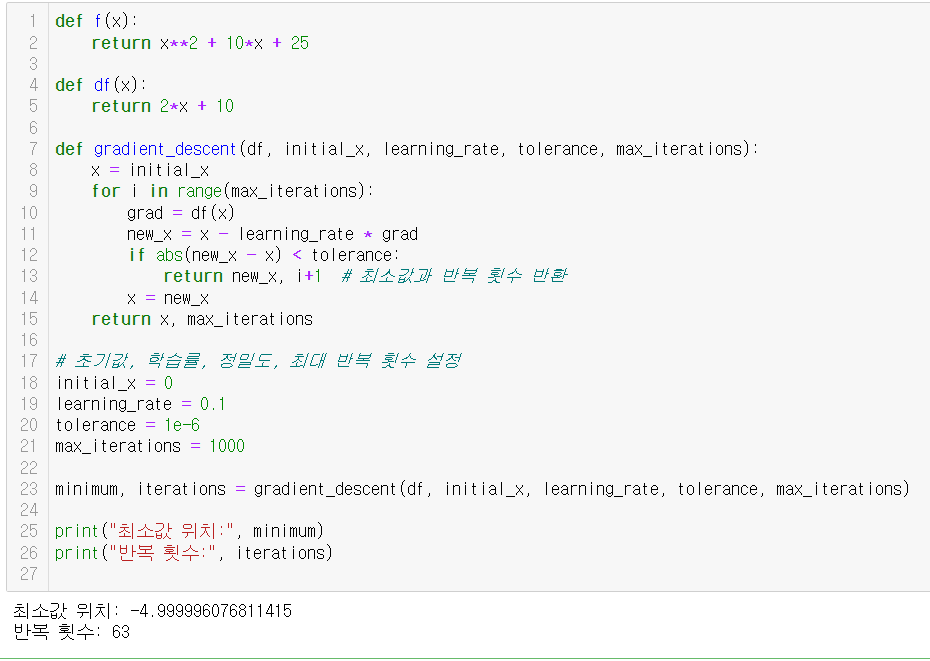Click 'grad = df(x)' on line 10
This screenshot has width=930, height=661.
point(181,212)
